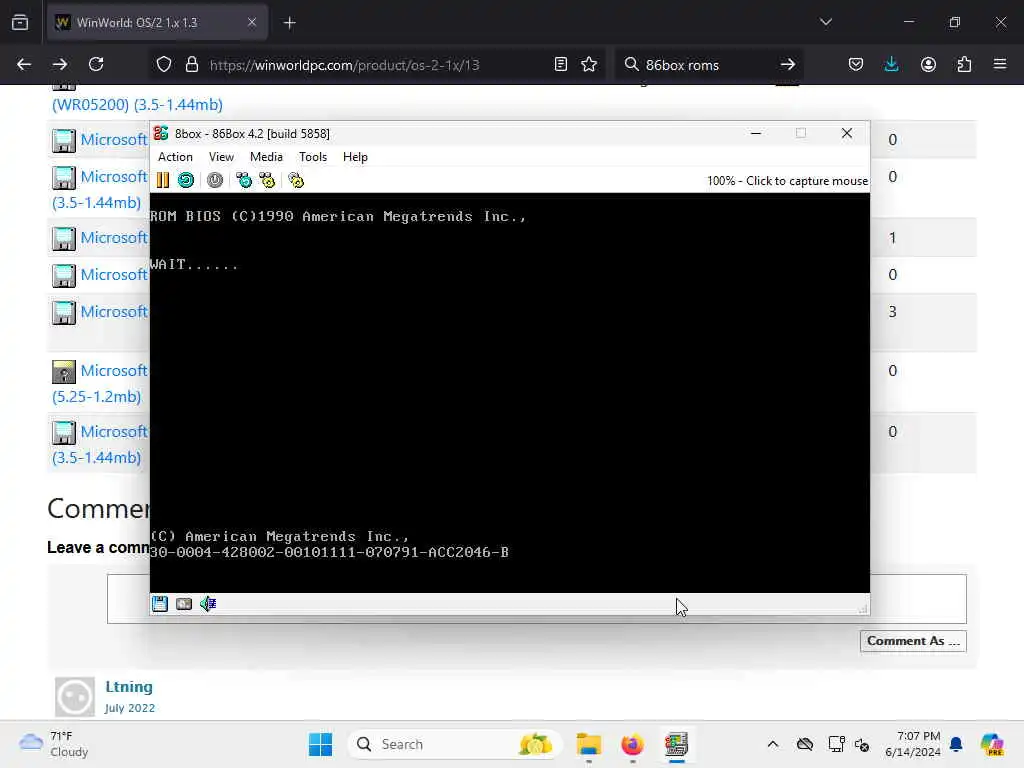
Task: Open notifications bell icon
Action: [956, 744]
